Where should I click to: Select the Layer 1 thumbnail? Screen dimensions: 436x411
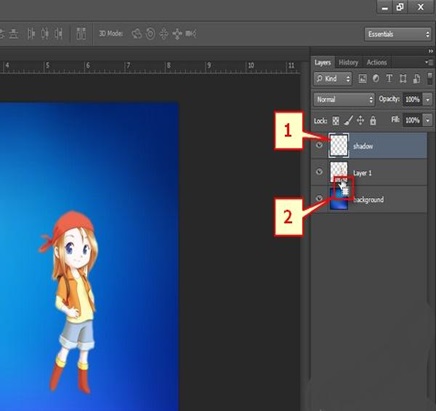click(x=338, y=172)
